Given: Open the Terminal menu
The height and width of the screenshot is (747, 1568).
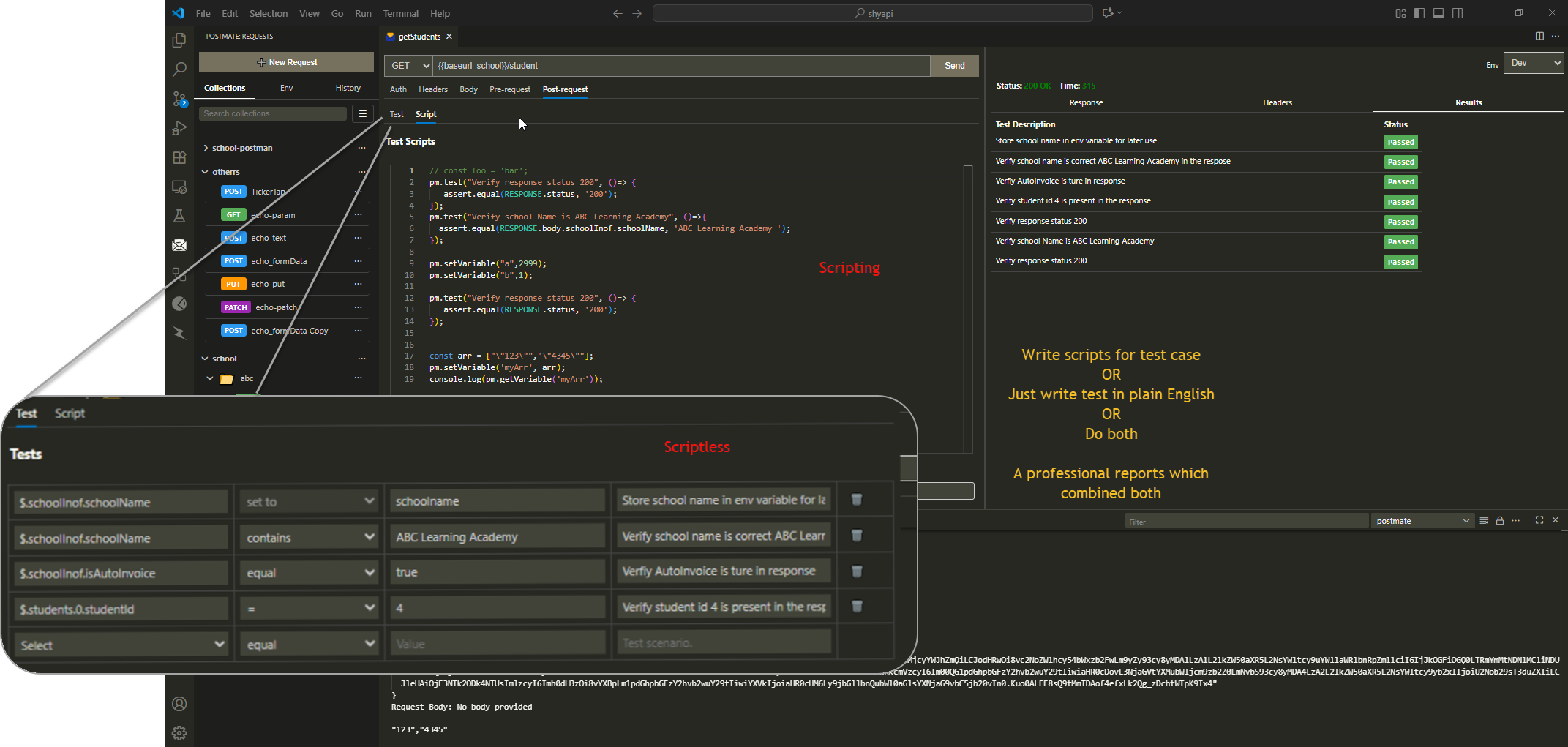Looking at the screenshot, I should pyautogui.click(x=400, y=13).
